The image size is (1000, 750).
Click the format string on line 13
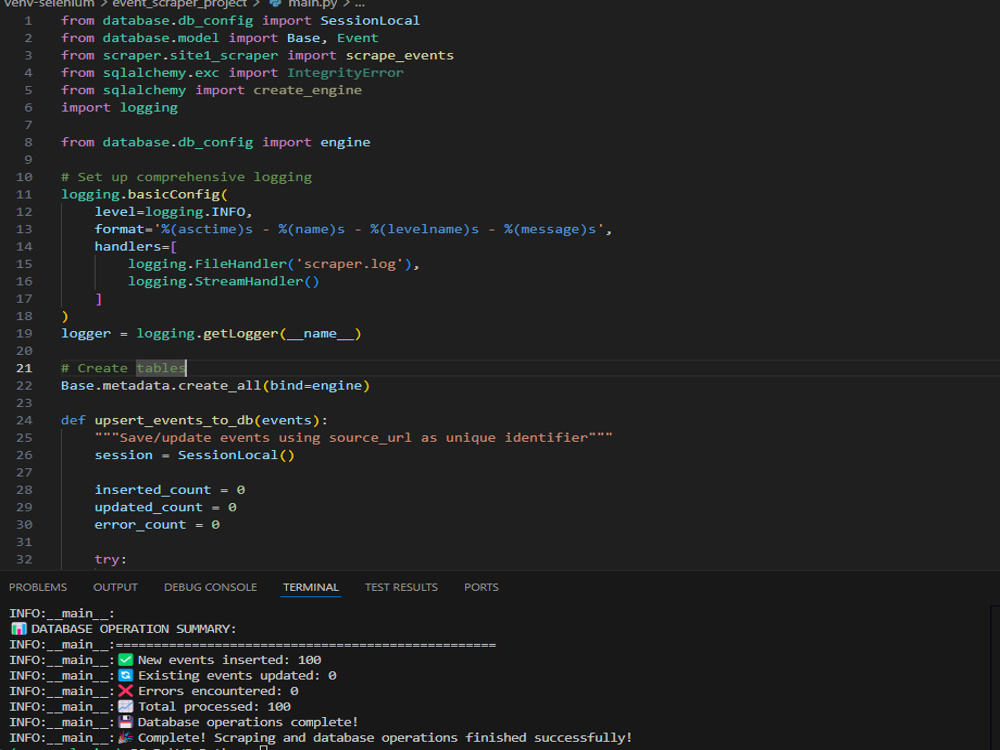pyautogui.click(x=379, y=229)
